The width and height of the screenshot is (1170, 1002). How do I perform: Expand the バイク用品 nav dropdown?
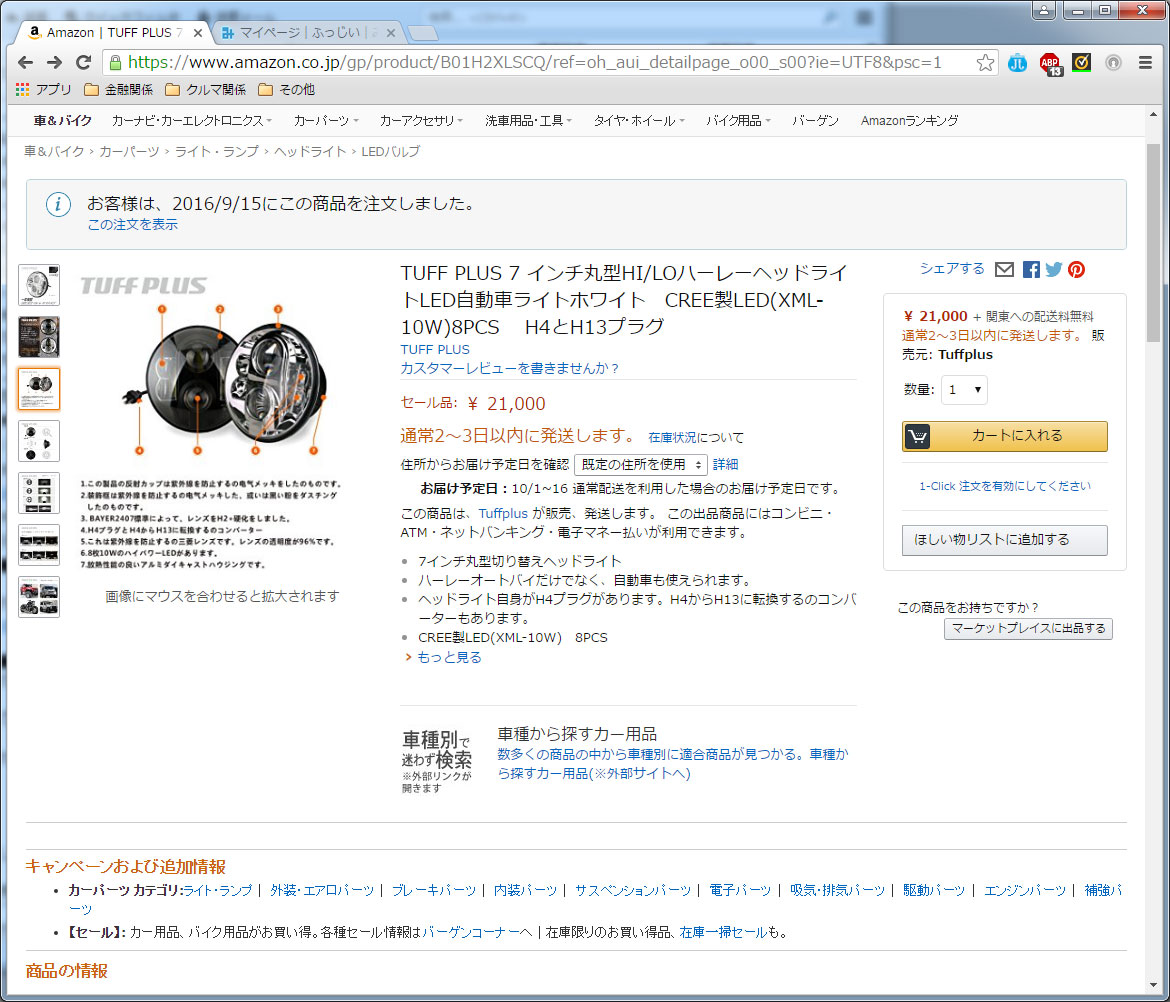738,121
